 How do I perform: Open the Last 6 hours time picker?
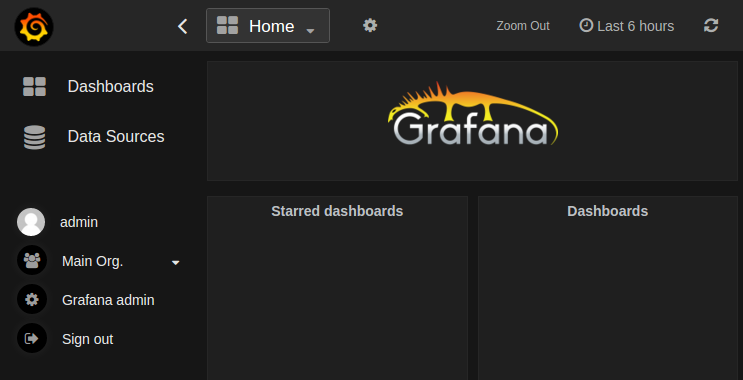pos(626,26)
